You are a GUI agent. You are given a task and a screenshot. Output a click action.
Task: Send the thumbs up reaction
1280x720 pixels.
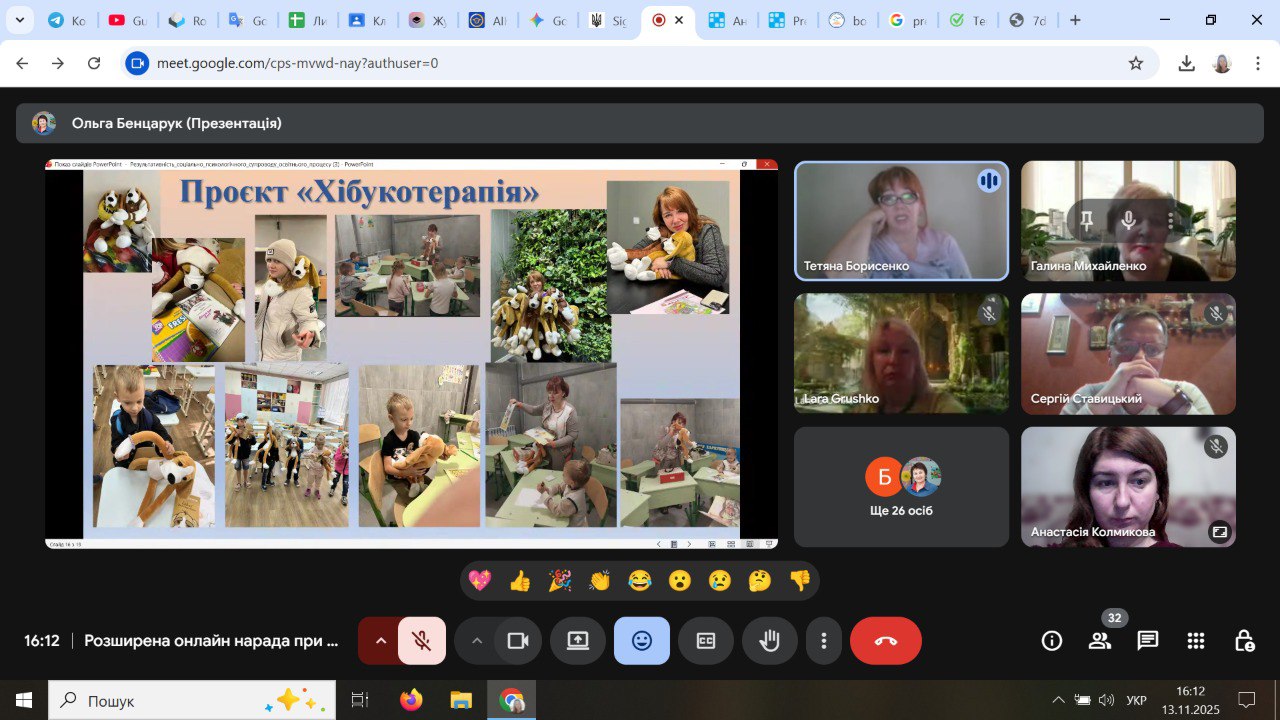[520, 581]
